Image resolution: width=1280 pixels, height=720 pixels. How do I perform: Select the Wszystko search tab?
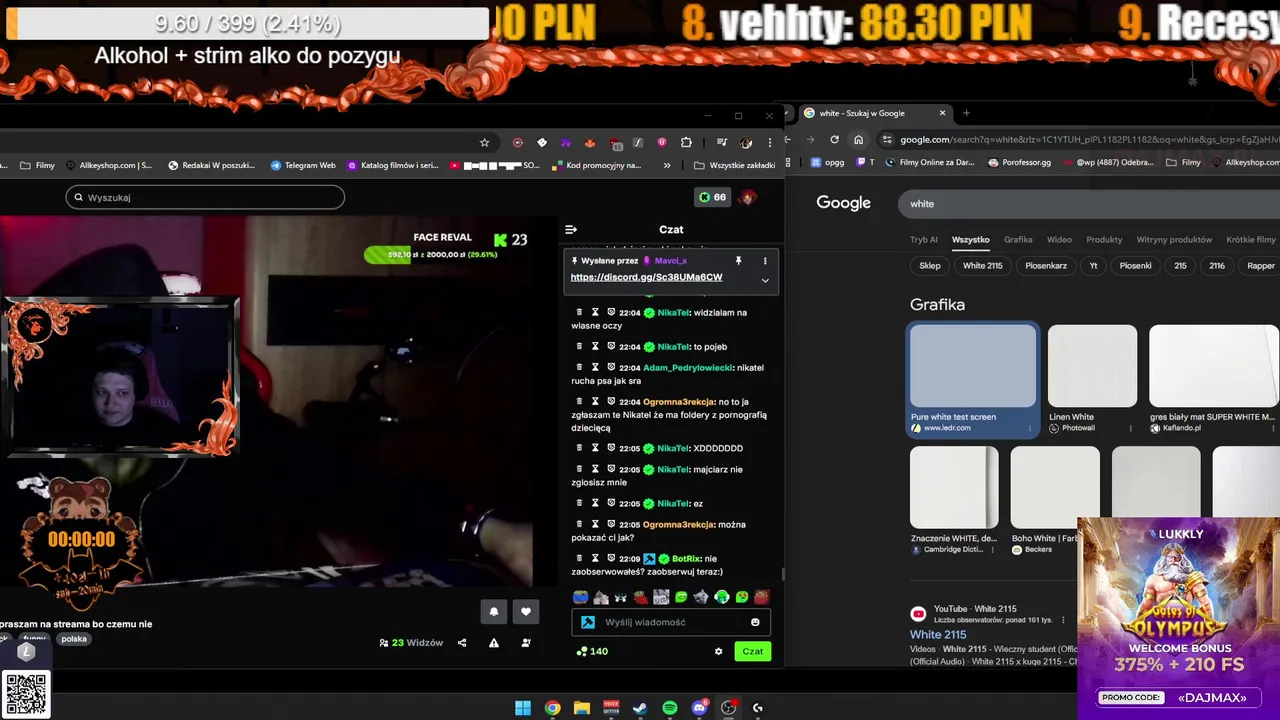tap(970, 240)
